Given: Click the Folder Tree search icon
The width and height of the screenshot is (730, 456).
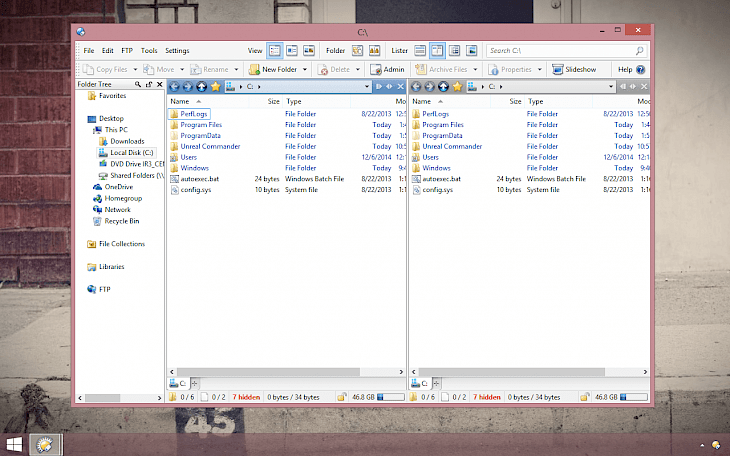Looking at the screenshot, I should click(x=138, y=84).
